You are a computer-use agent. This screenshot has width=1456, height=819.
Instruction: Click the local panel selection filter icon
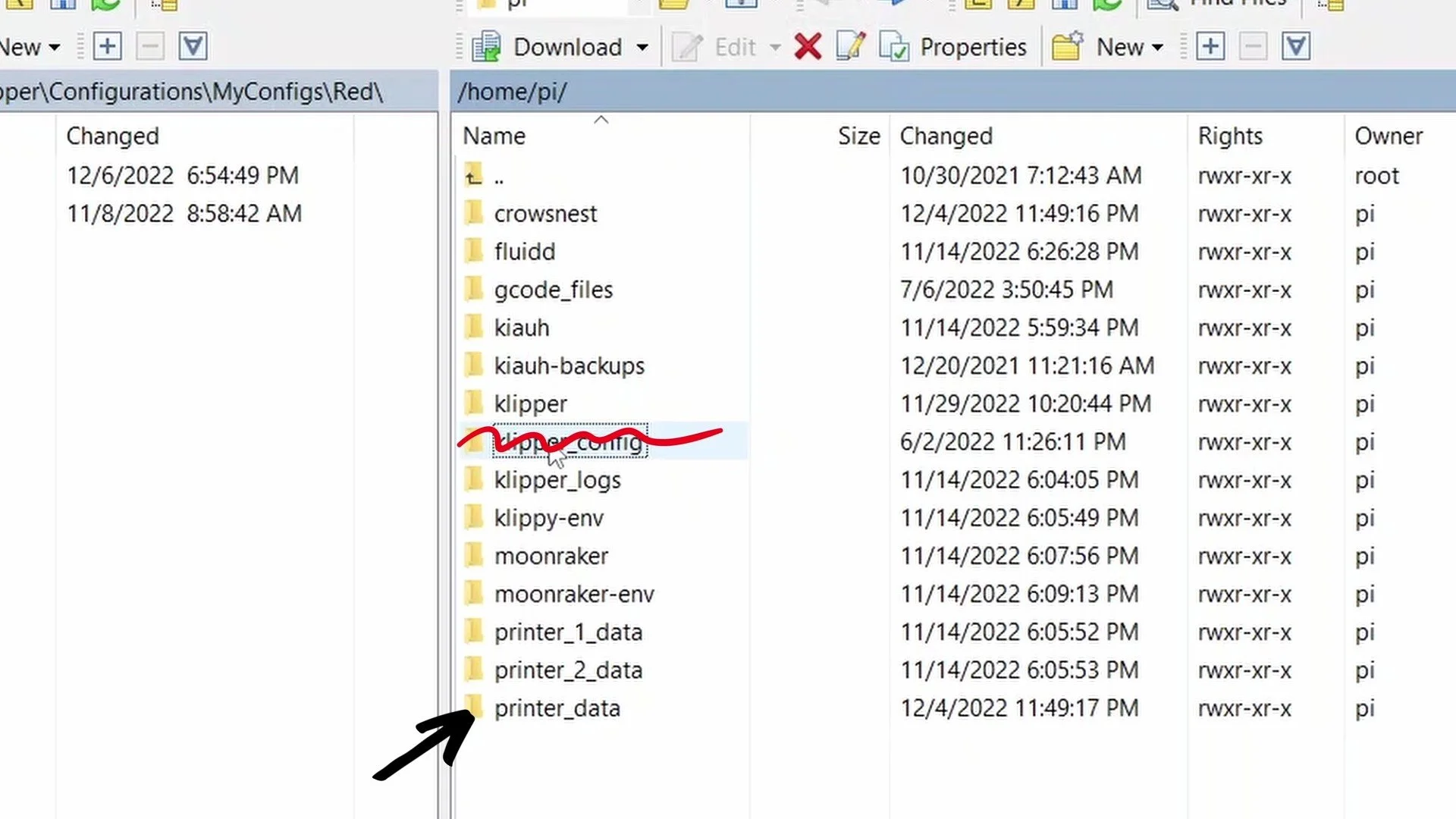pyautogui.click(x=193, y=47)
